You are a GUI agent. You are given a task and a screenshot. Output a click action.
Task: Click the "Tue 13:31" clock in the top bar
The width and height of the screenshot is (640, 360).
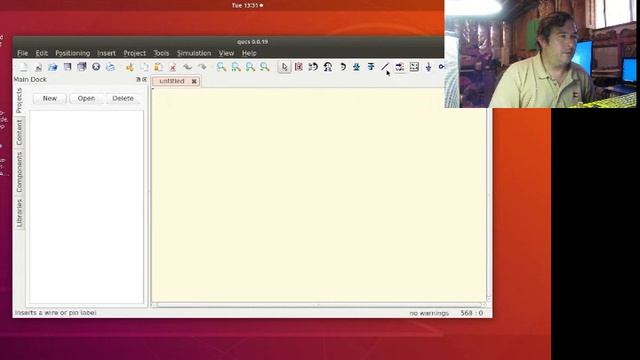pyautogui.click(x=245, y=5)
